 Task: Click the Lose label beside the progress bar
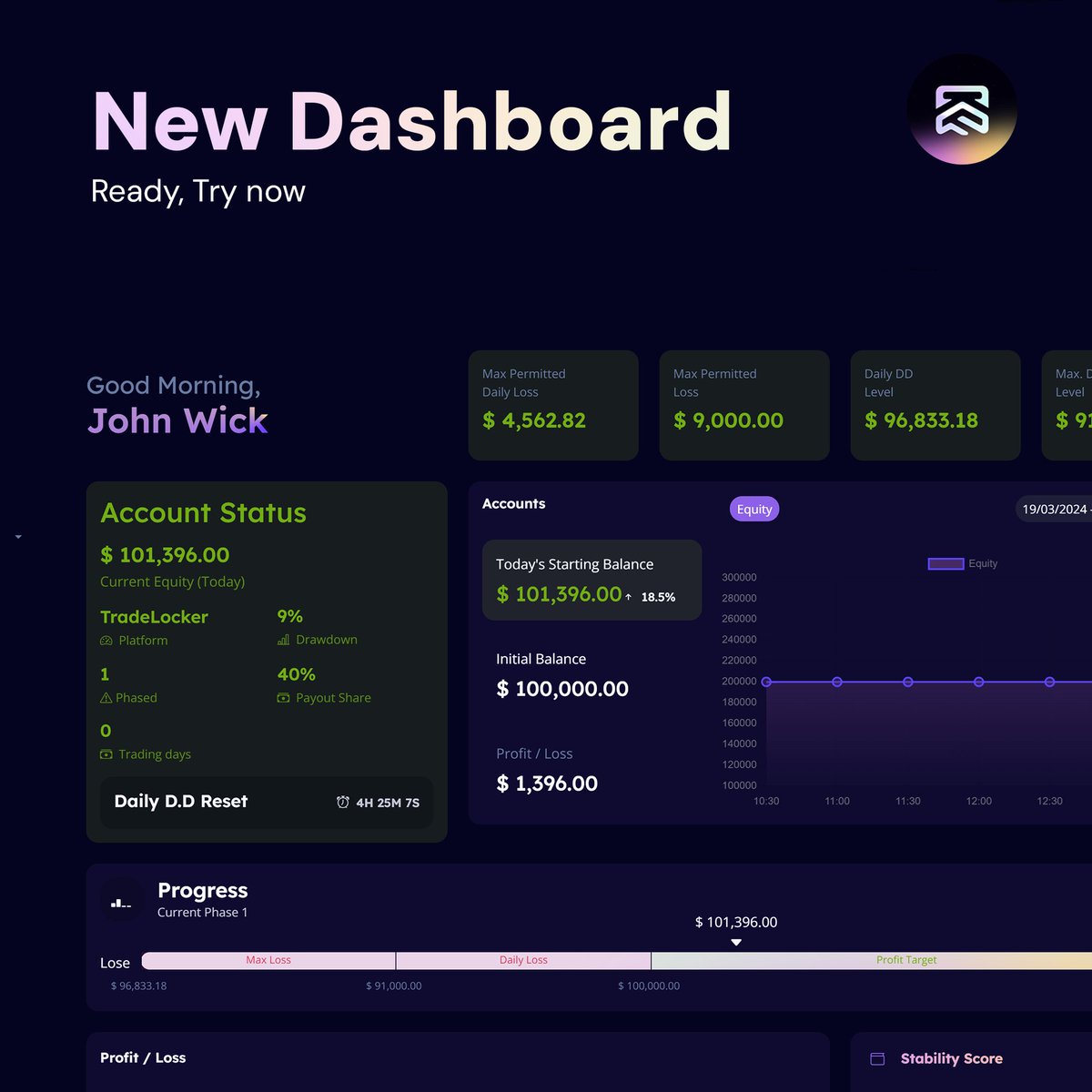click(x=115, y=963)
